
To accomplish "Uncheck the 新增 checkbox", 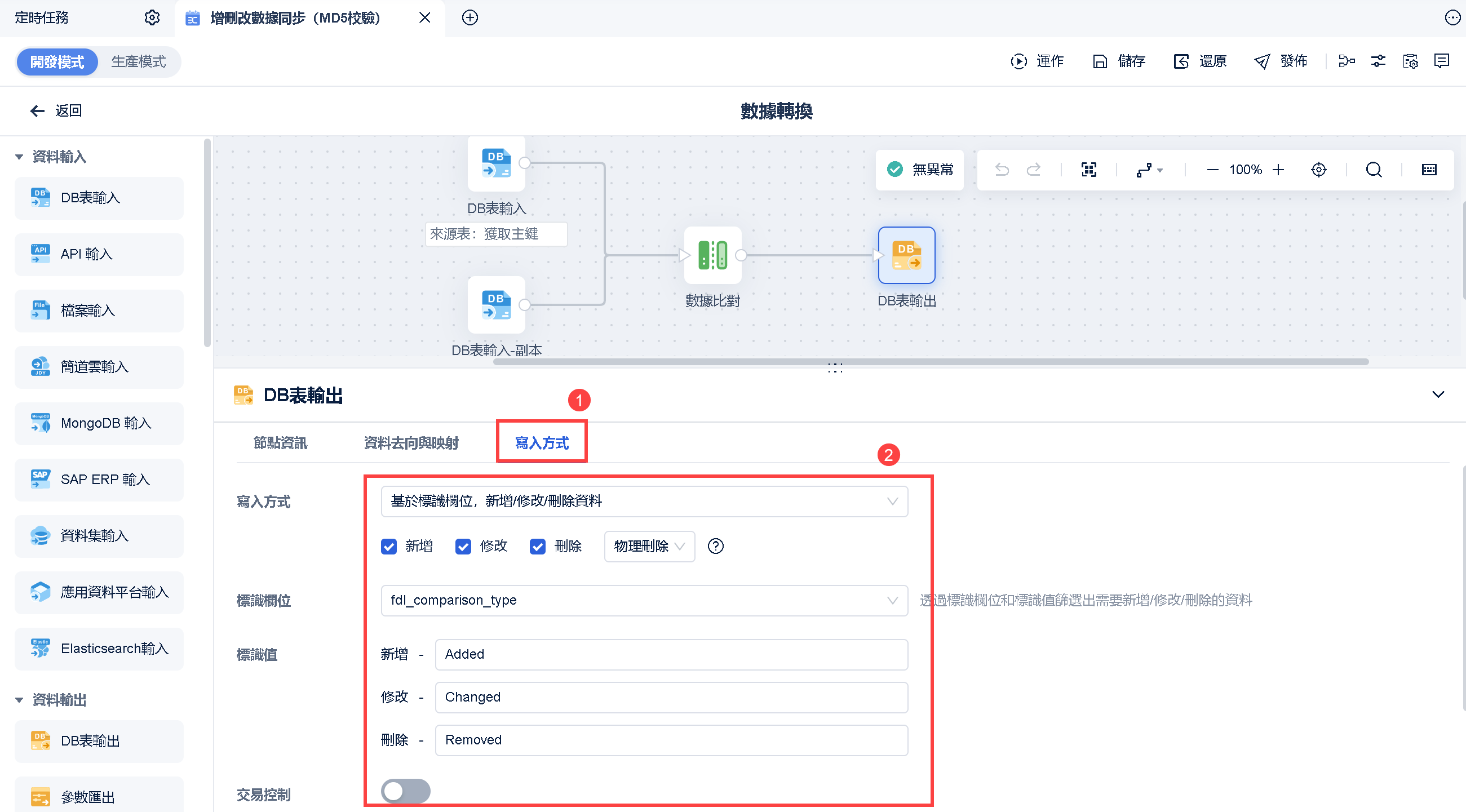I will coord(389,546).
